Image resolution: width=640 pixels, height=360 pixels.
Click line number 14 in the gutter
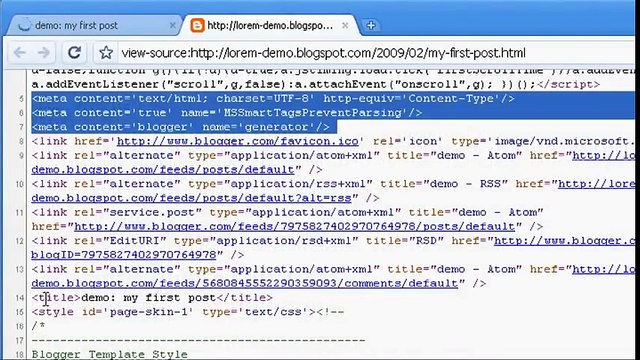20,298
